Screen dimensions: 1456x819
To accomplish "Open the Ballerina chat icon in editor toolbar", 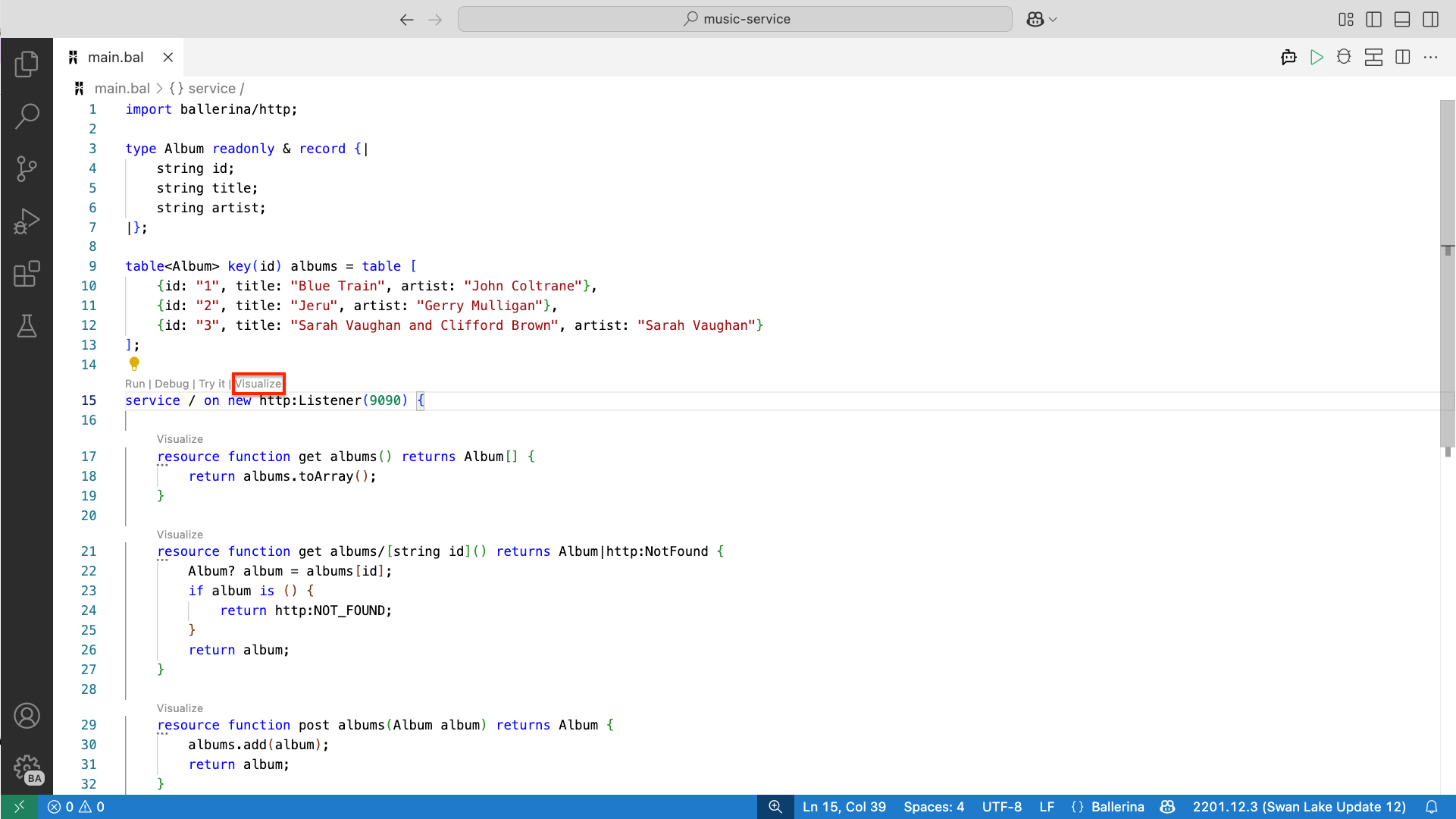I will click(x=1288, y=58).
